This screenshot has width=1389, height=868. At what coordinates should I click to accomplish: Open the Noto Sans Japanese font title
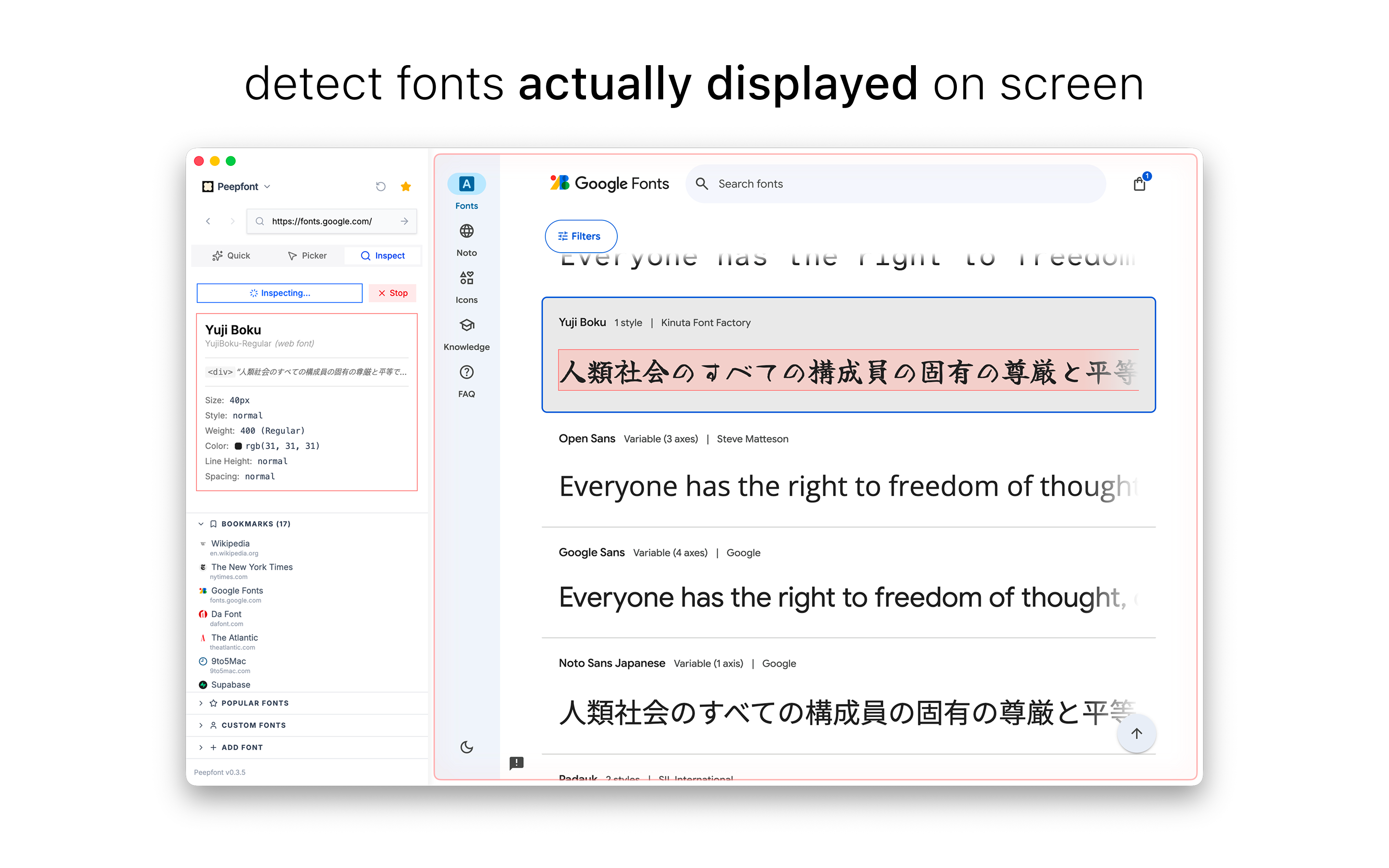click(611, 663)
